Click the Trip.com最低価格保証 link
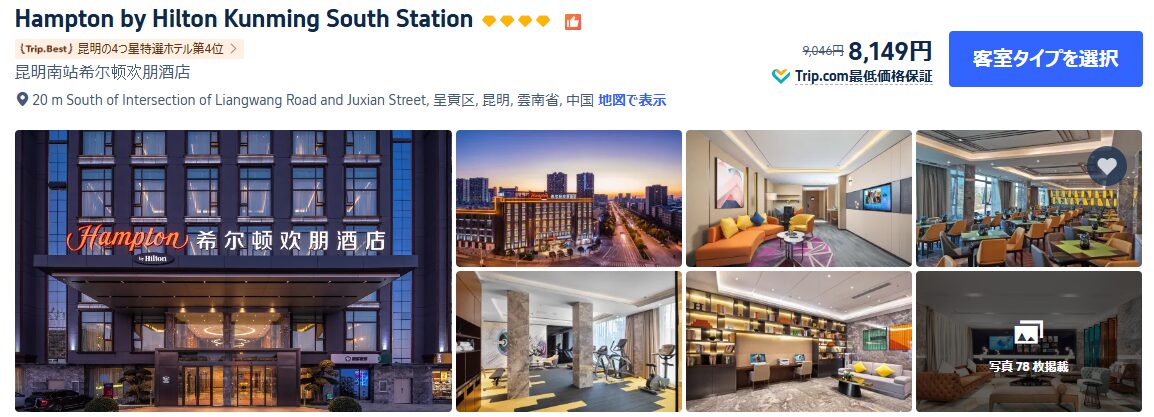Viewport: 1154px width, 417px height. (x=863, y=76)
